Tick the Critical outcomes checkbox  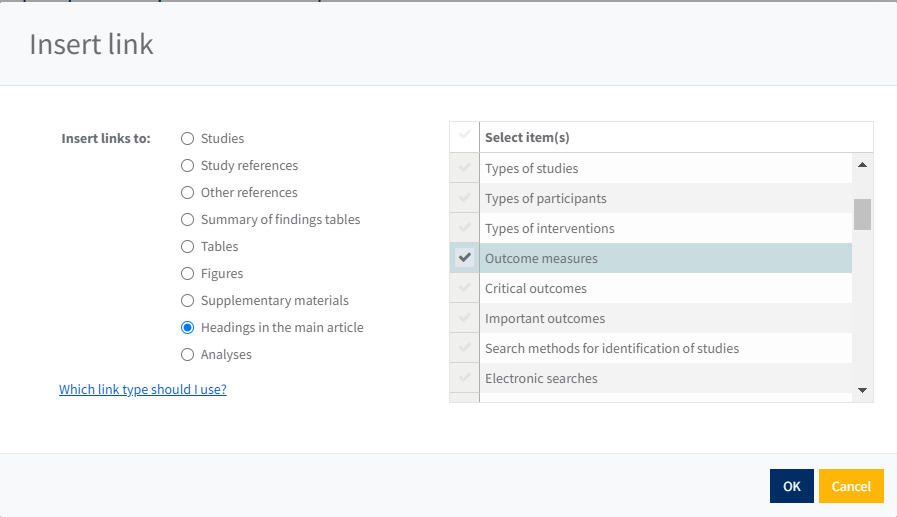coord(464,288)
